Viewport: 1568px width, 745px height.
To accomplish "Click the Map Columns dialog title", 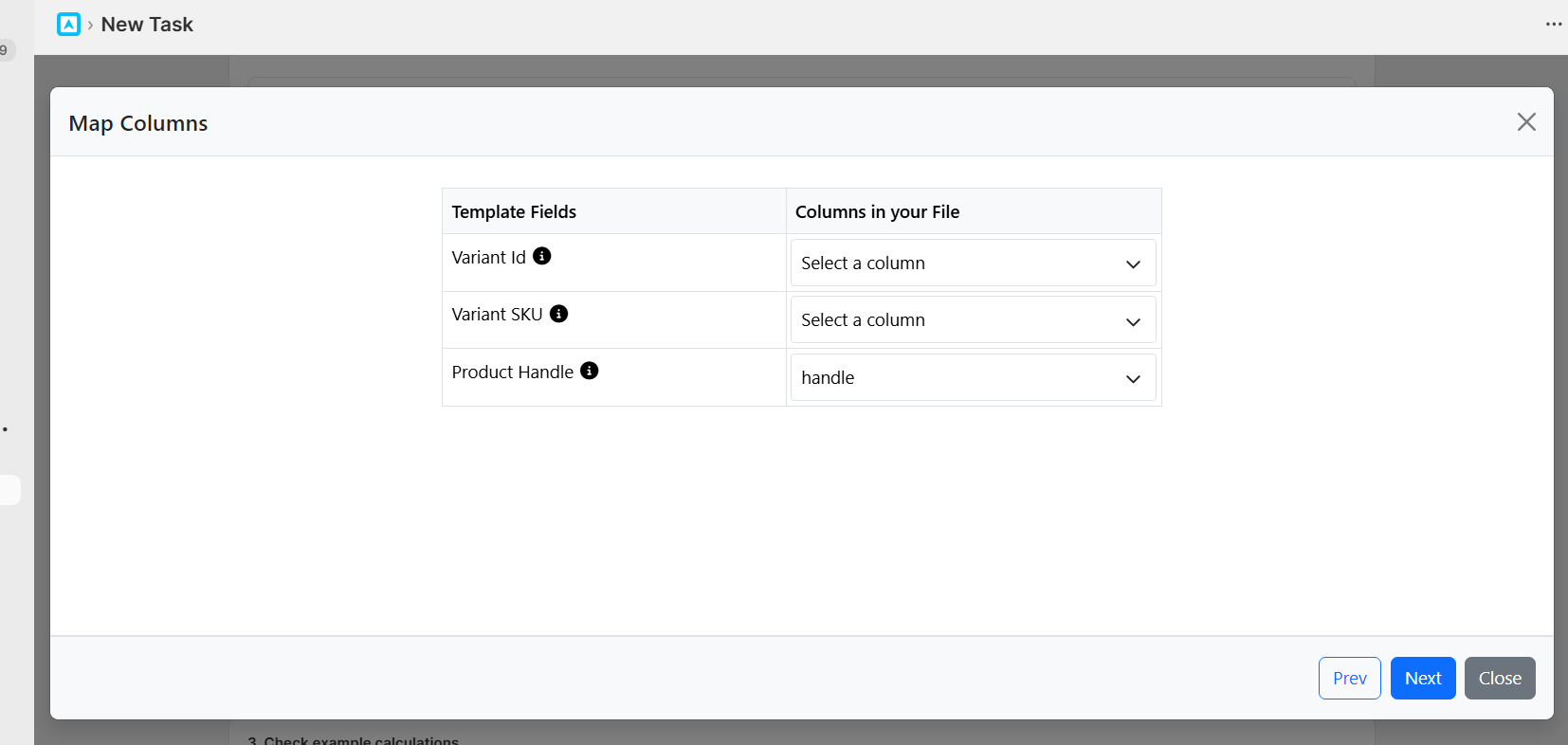I will (138, 123).
